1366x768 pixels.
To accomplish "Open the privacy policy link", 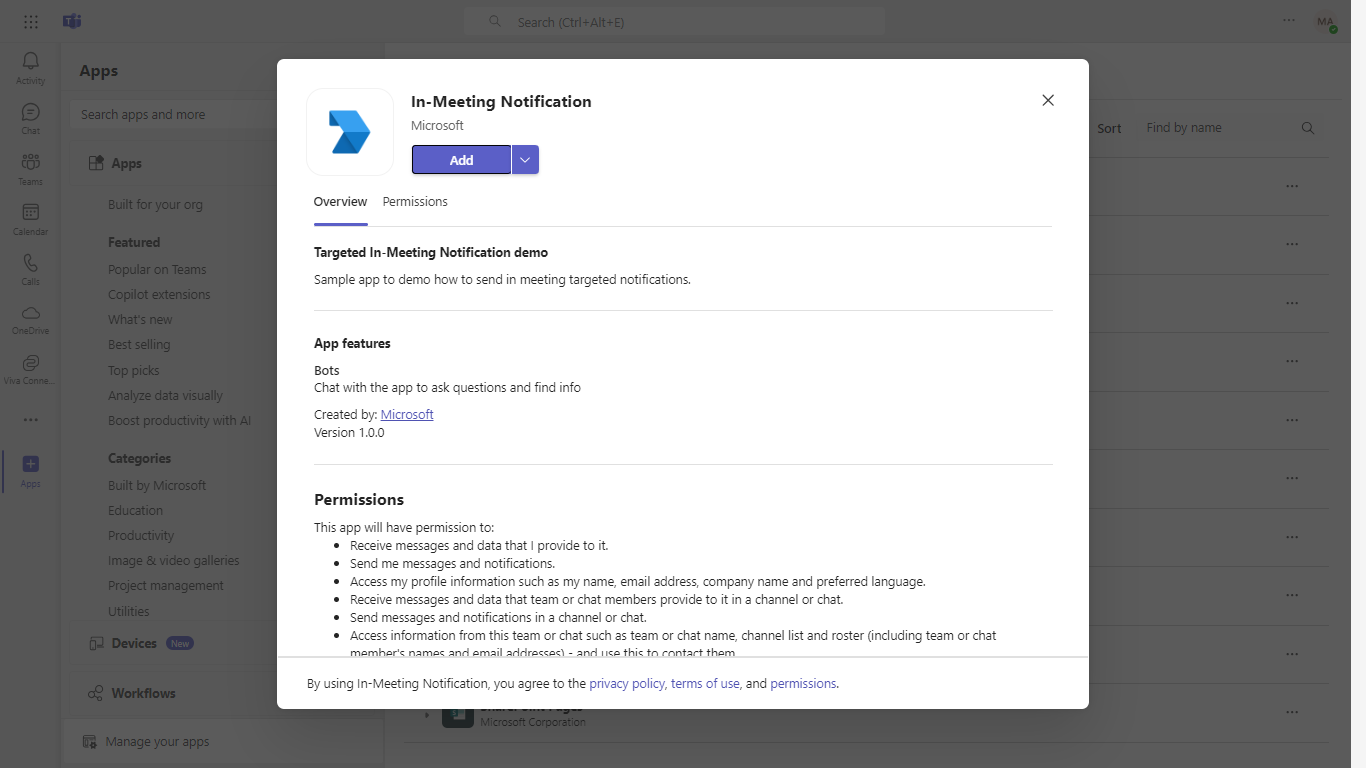I will 627,684.
